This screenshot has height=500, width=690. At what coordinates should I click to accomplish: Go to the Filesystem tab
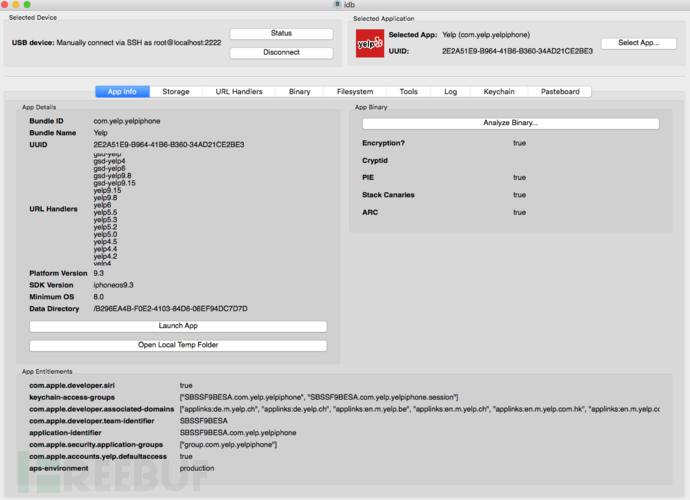(x=355, y=92)
